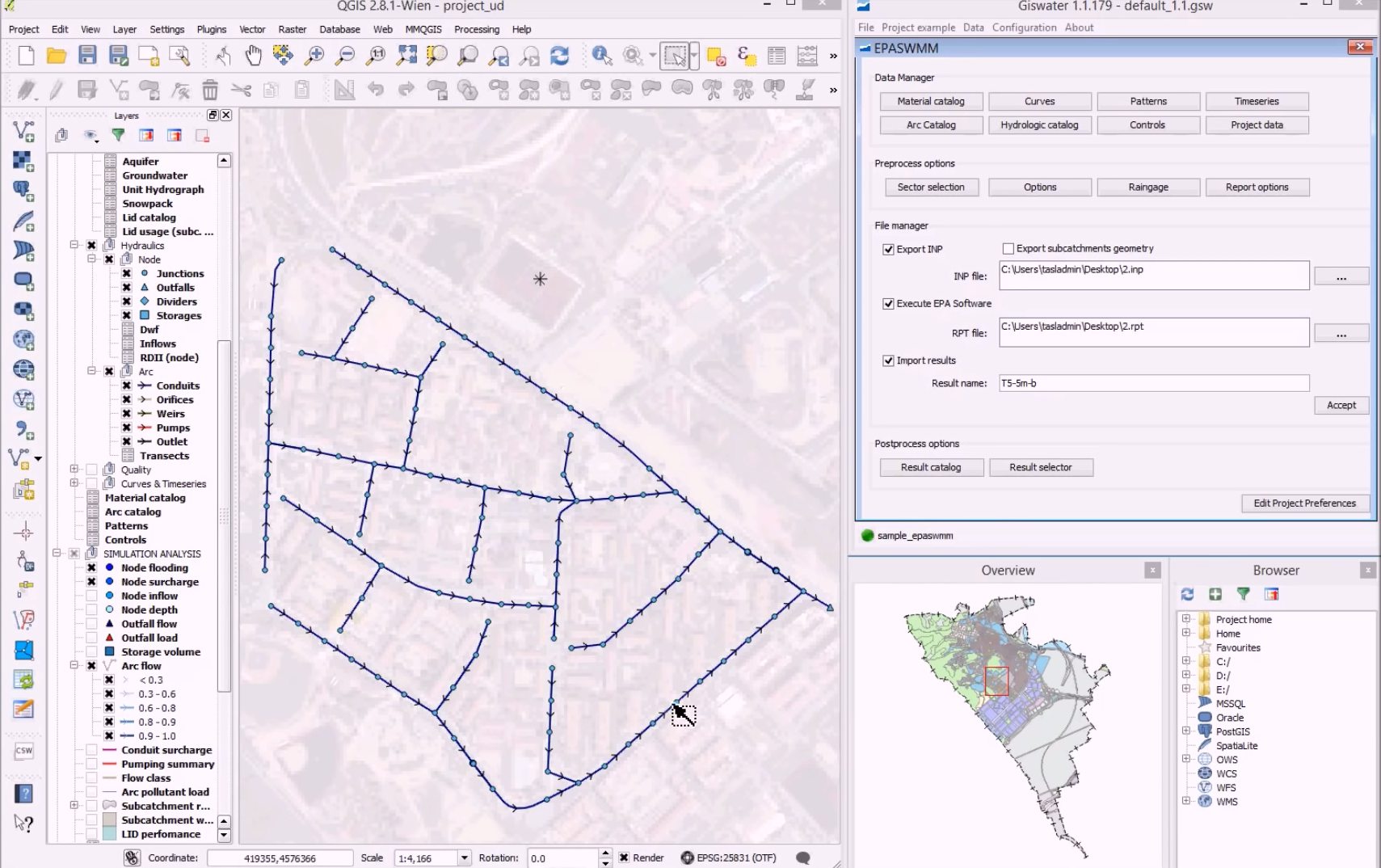Open the attribute table icon
Screen dimensions: 1381x868
coord(777,56)
